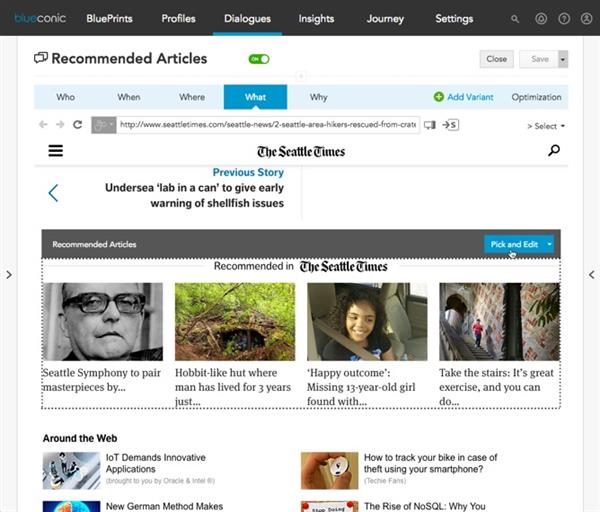Open the Select dropdown
The width and height of the screenshot is (600, 512).
[x=546, y=126]
